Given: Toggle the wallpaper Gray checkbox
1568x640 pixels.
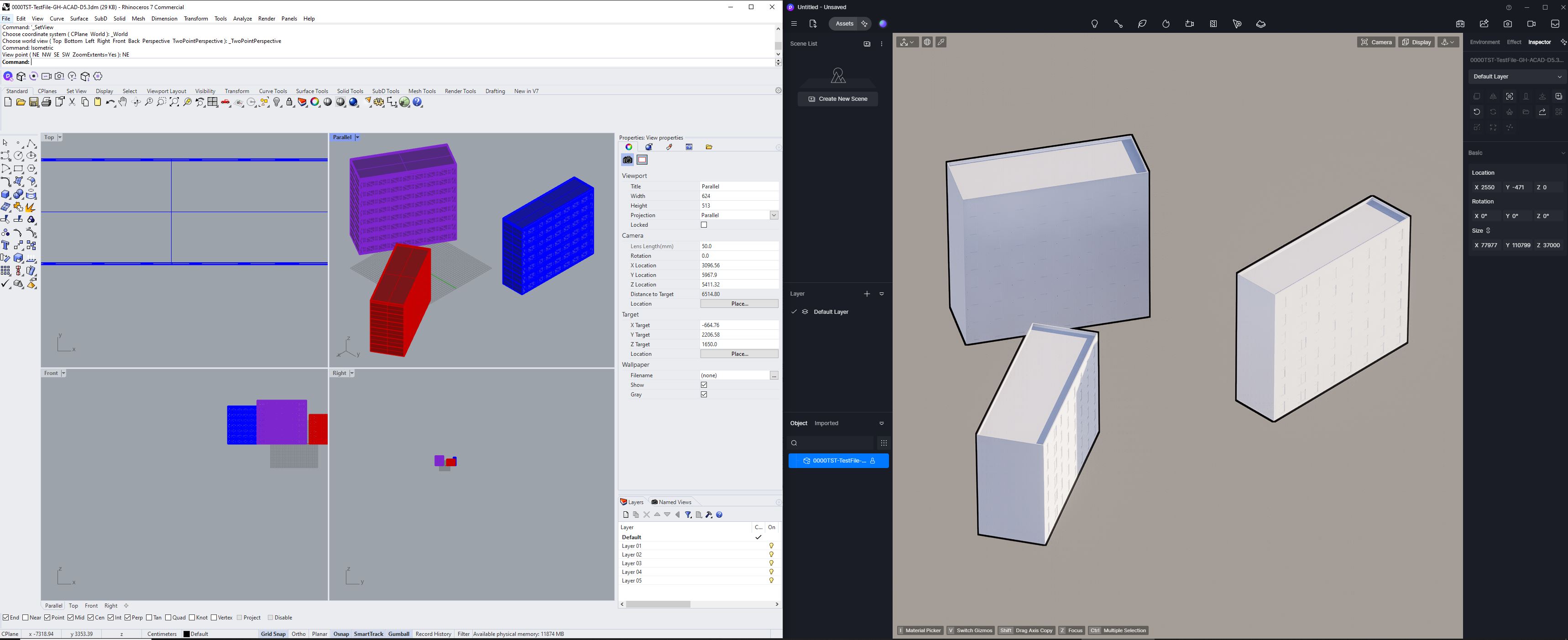Looking at the screenshot, I should 704,395.
